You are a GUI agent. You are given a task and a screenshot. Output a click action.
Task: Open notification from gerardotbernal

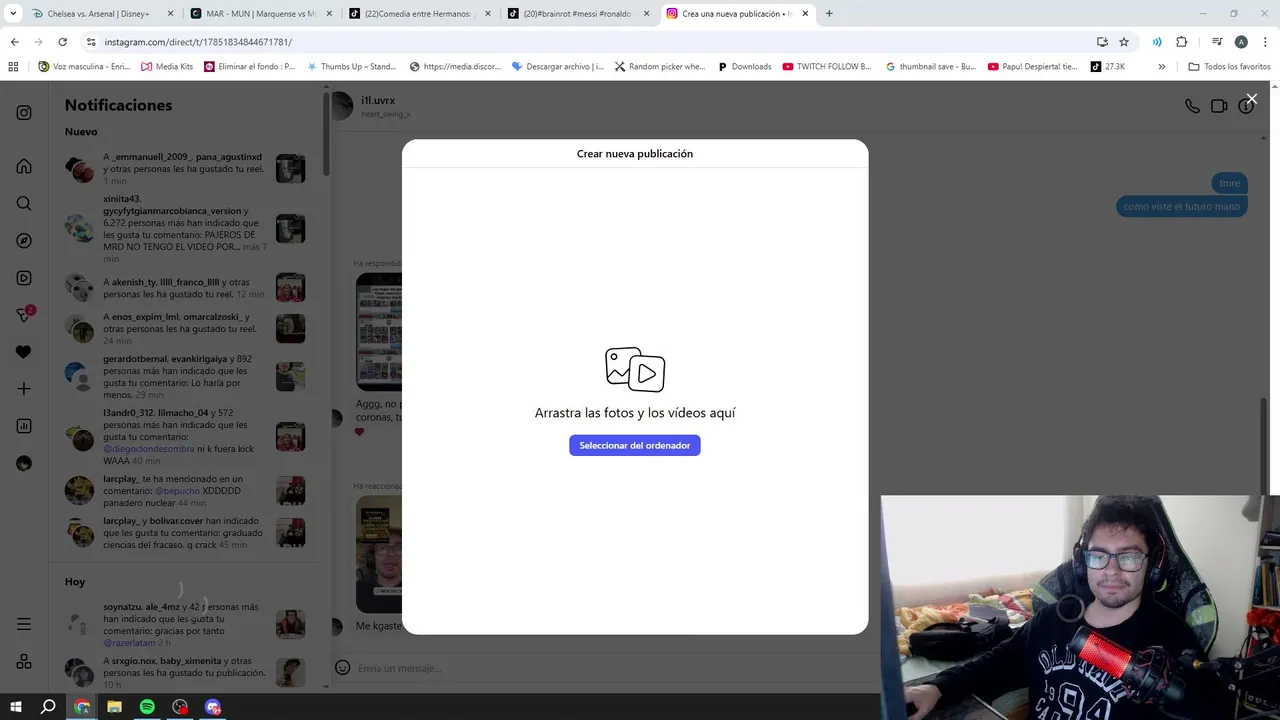tap(185, 376)
